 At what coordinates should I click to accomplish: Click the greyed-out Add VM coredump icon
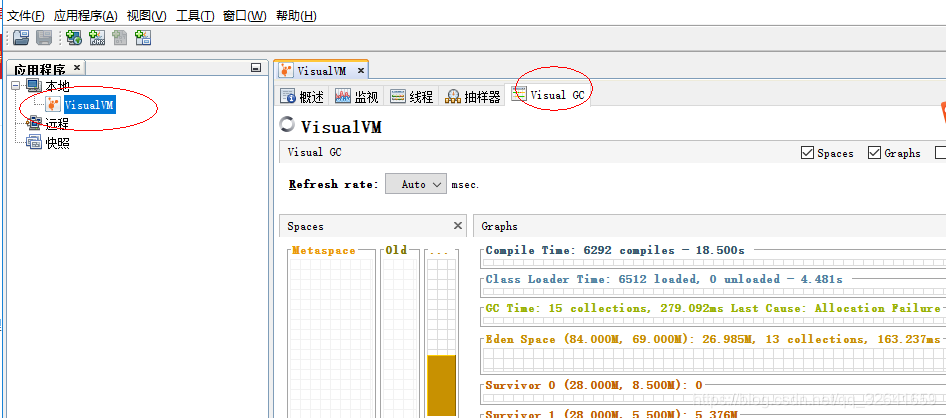point(119,38)
